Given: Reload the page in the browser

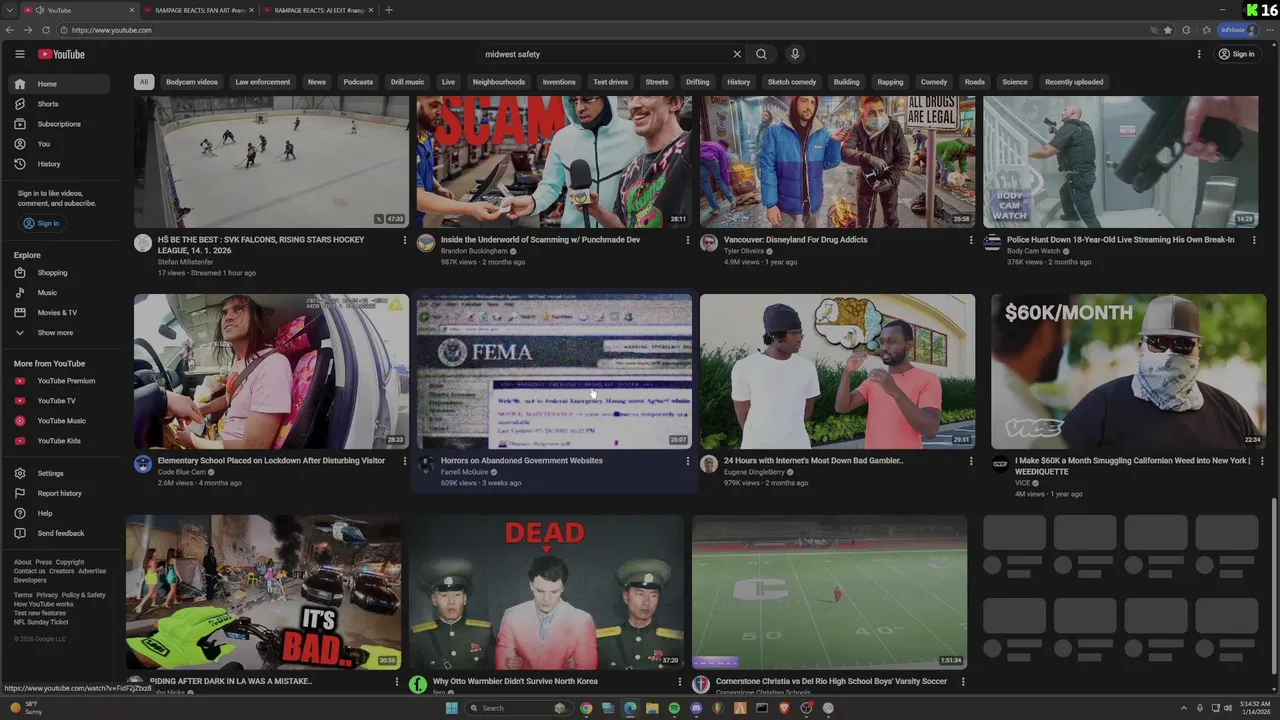Looking at the screenshot, I should tap(46, 30).
